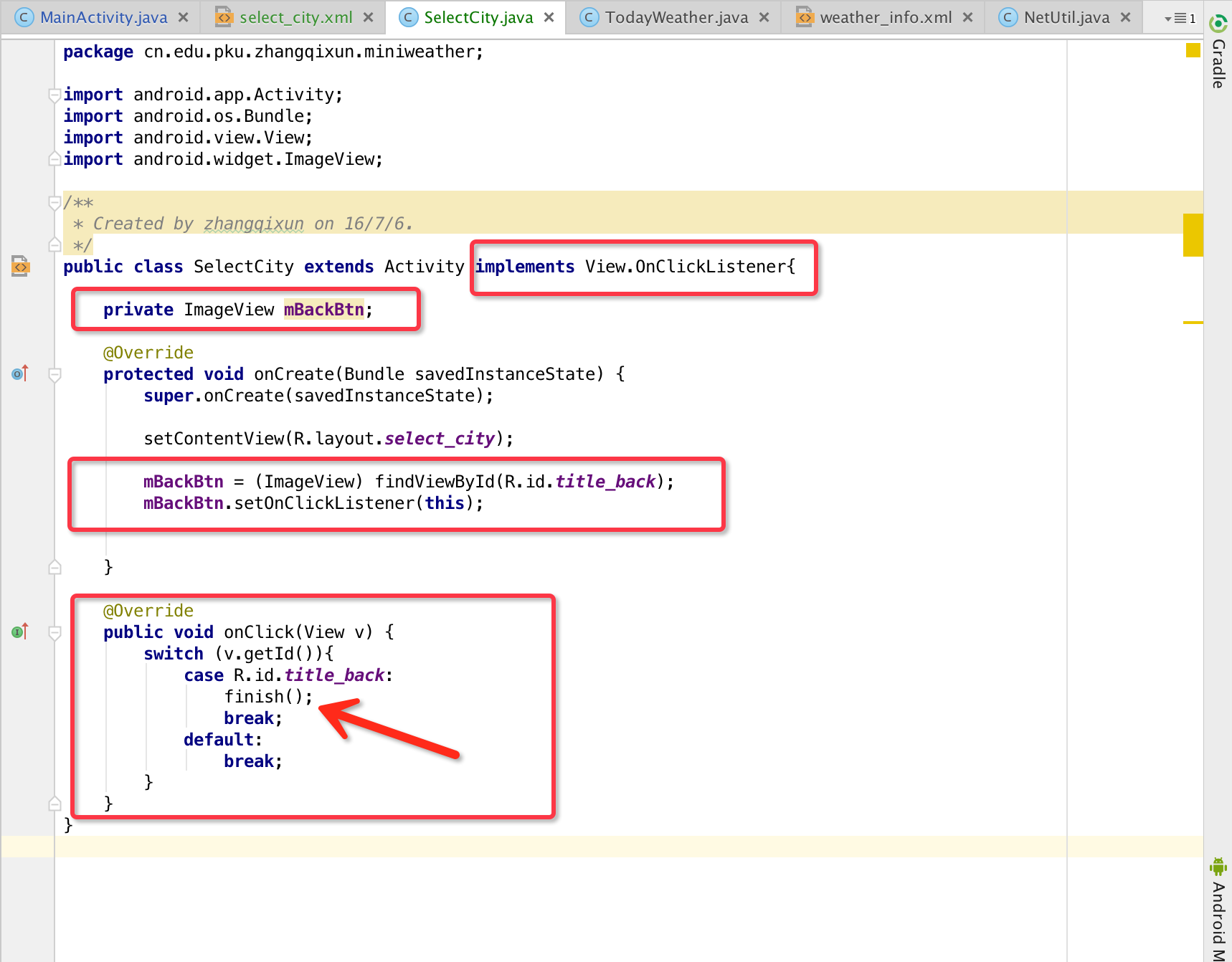Viewport: 1232px width, 962px height.
Task: Show the hidden tabs dropdown list
Action: coord(1180,18)
